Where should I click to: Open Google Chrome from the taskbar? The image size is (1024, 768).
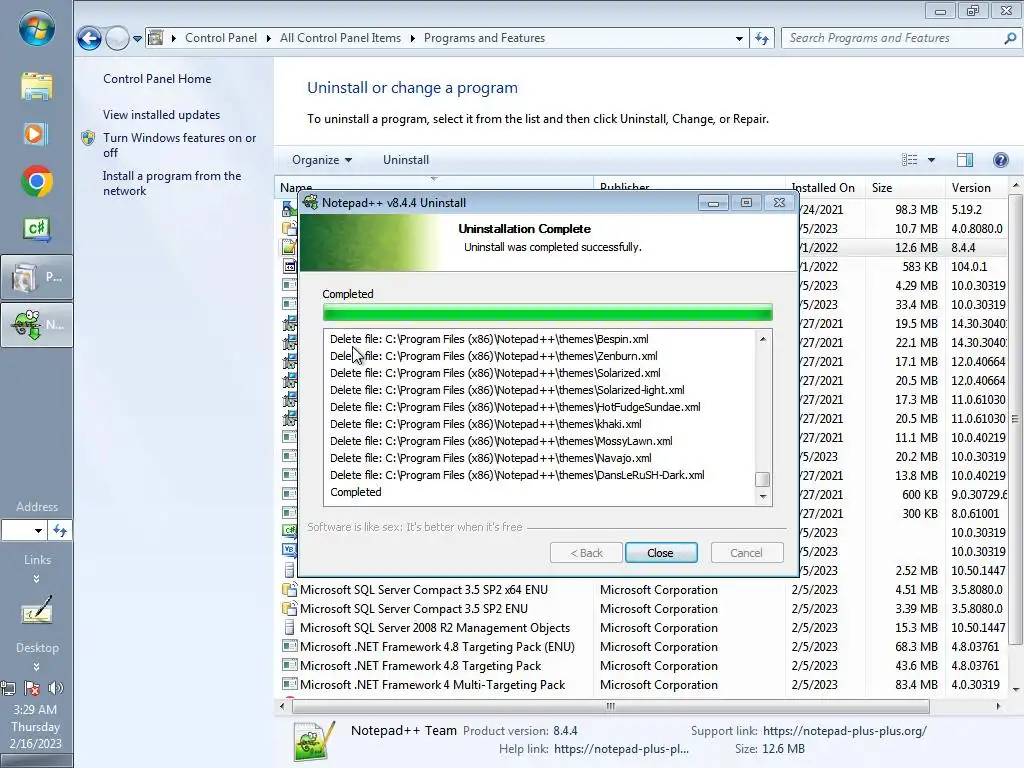coord(37,182)
